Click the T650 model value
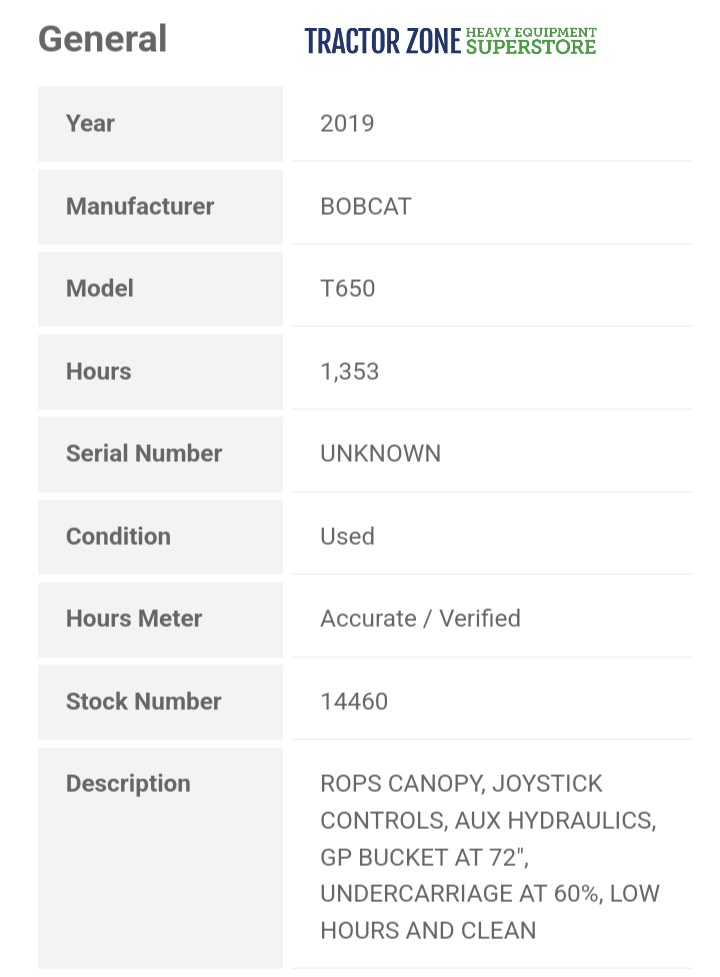 (x=347, y=289)
